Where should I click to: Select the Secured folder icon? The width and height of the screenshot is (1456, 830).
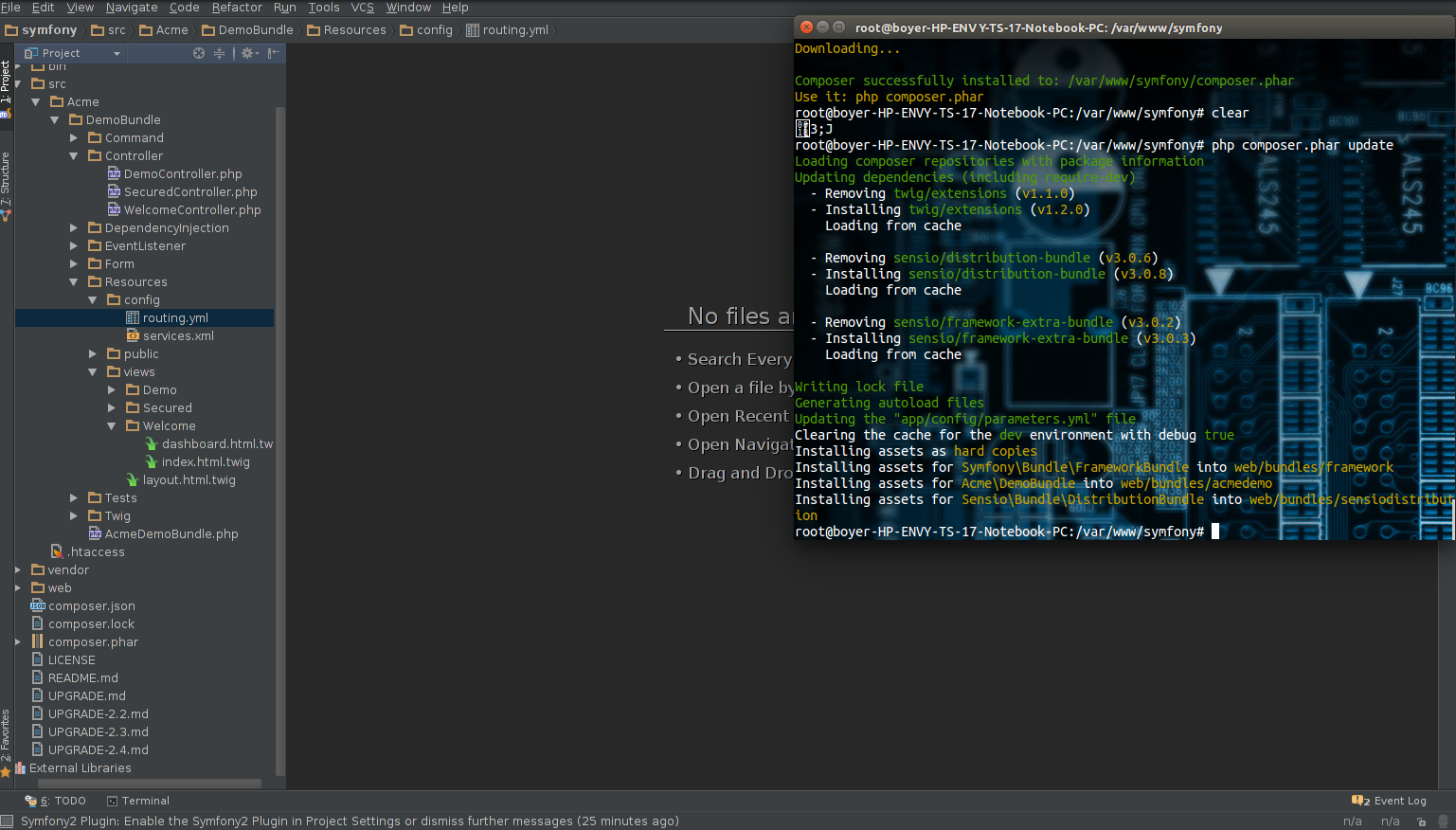coord(133,408)
